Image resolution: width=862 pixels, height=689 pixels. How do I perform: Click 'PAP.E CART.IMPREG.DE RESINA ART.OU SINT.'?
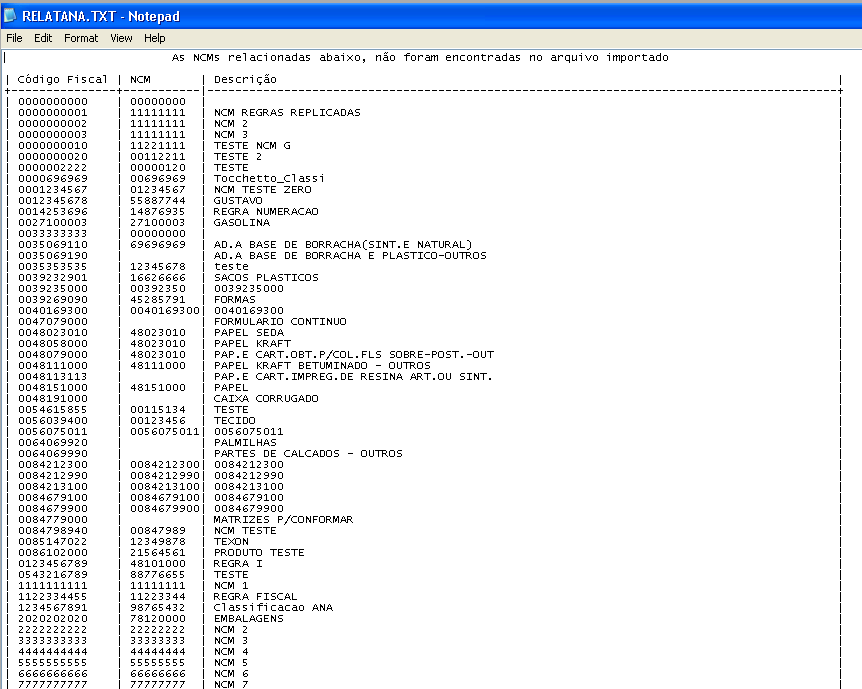click(x=353, y=376)
